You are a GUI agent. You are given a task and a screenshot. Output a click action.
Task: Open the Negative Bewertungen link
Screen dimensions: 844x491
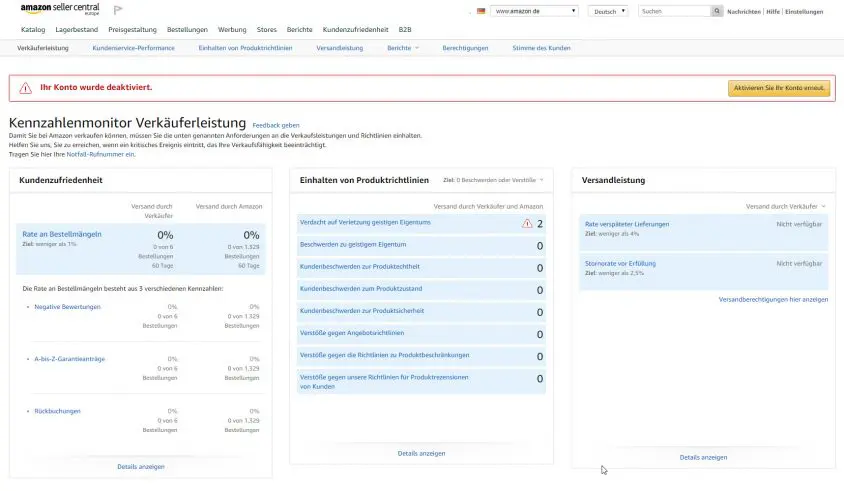point(67,307)
